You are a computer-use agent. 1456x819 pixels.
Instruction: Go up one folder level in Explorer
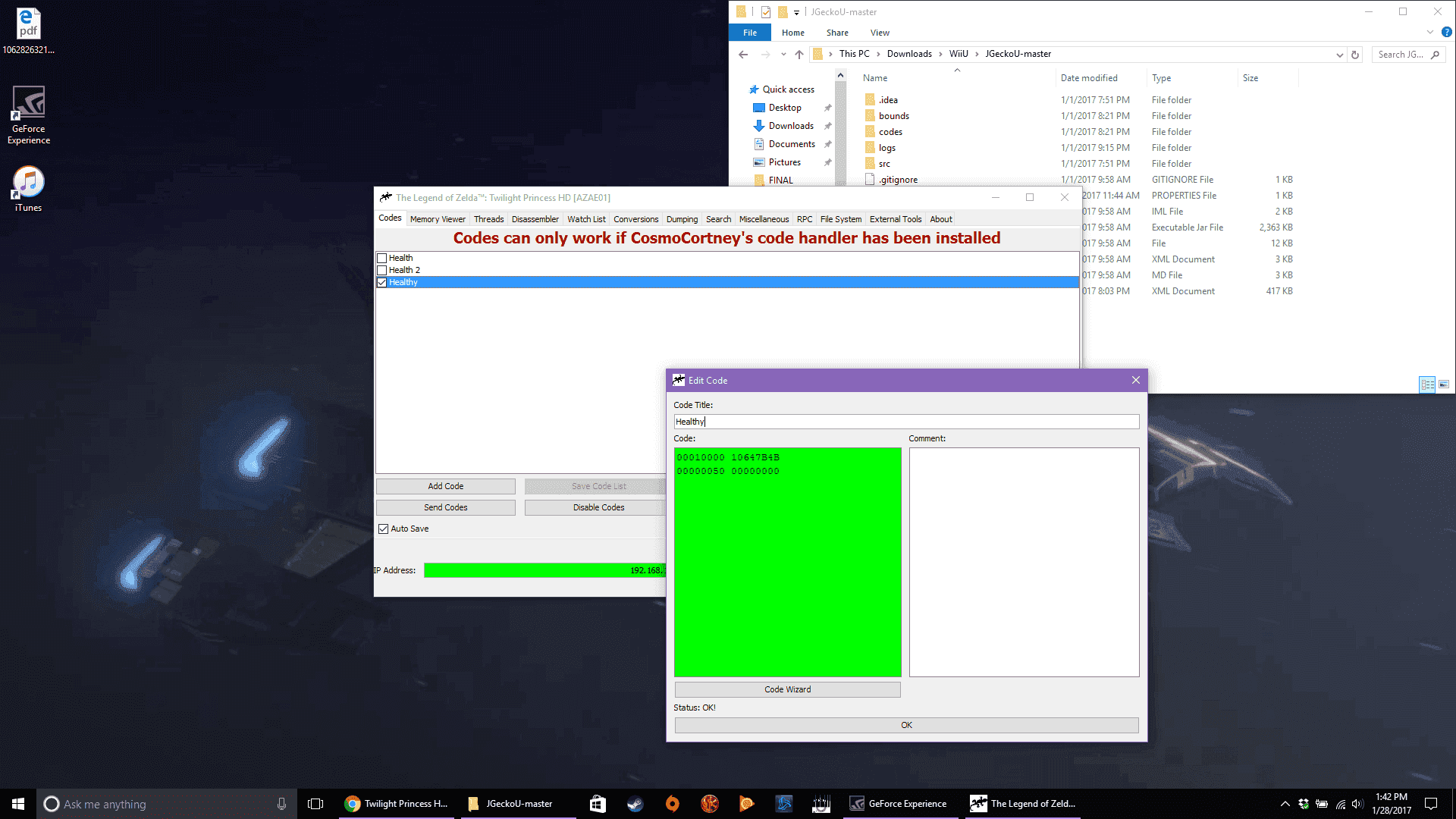click(x=799, y=54)
